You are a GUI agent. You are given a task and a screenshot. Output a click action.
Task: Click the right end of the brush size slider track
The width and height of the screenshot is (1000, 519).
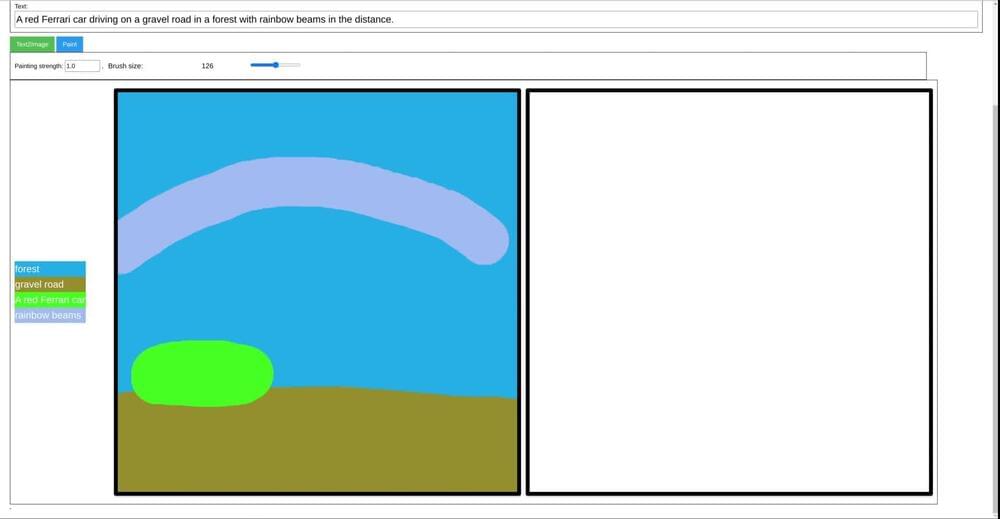tap(298, 65)
